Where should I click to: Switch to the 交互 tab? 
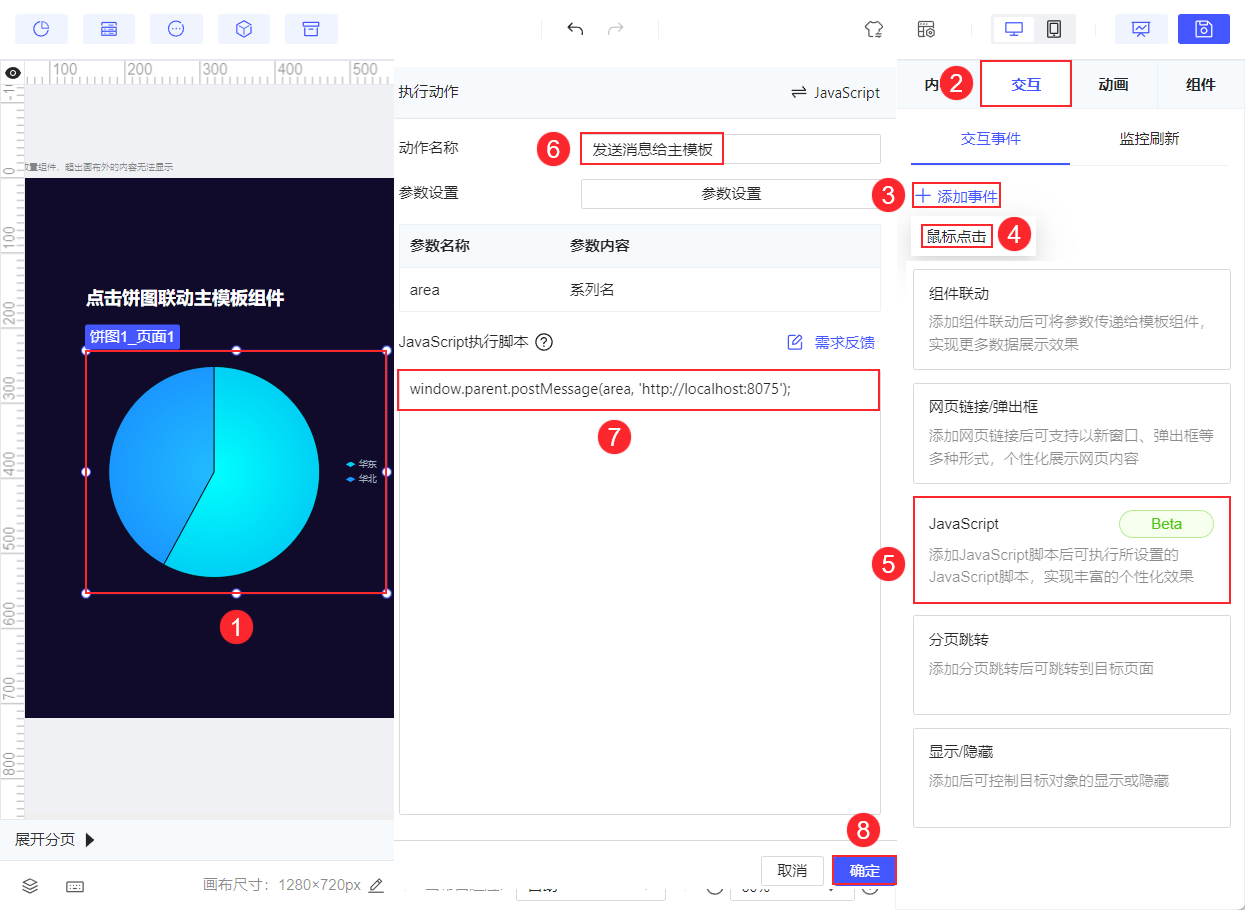point(1026,85)
